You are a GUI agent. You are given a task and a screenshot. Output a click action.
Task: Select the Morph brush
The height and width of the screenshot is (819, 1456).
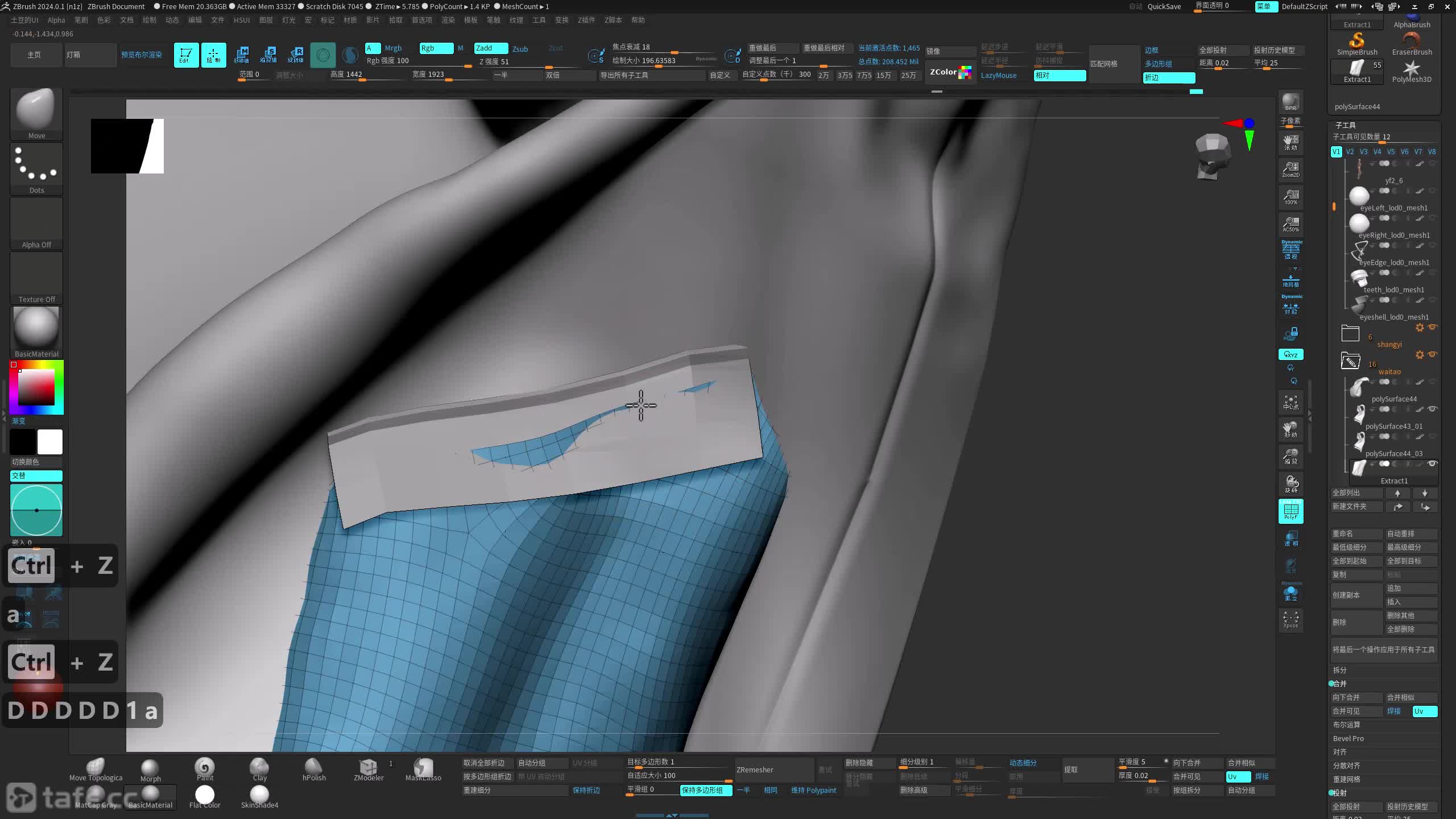(150, 771)
